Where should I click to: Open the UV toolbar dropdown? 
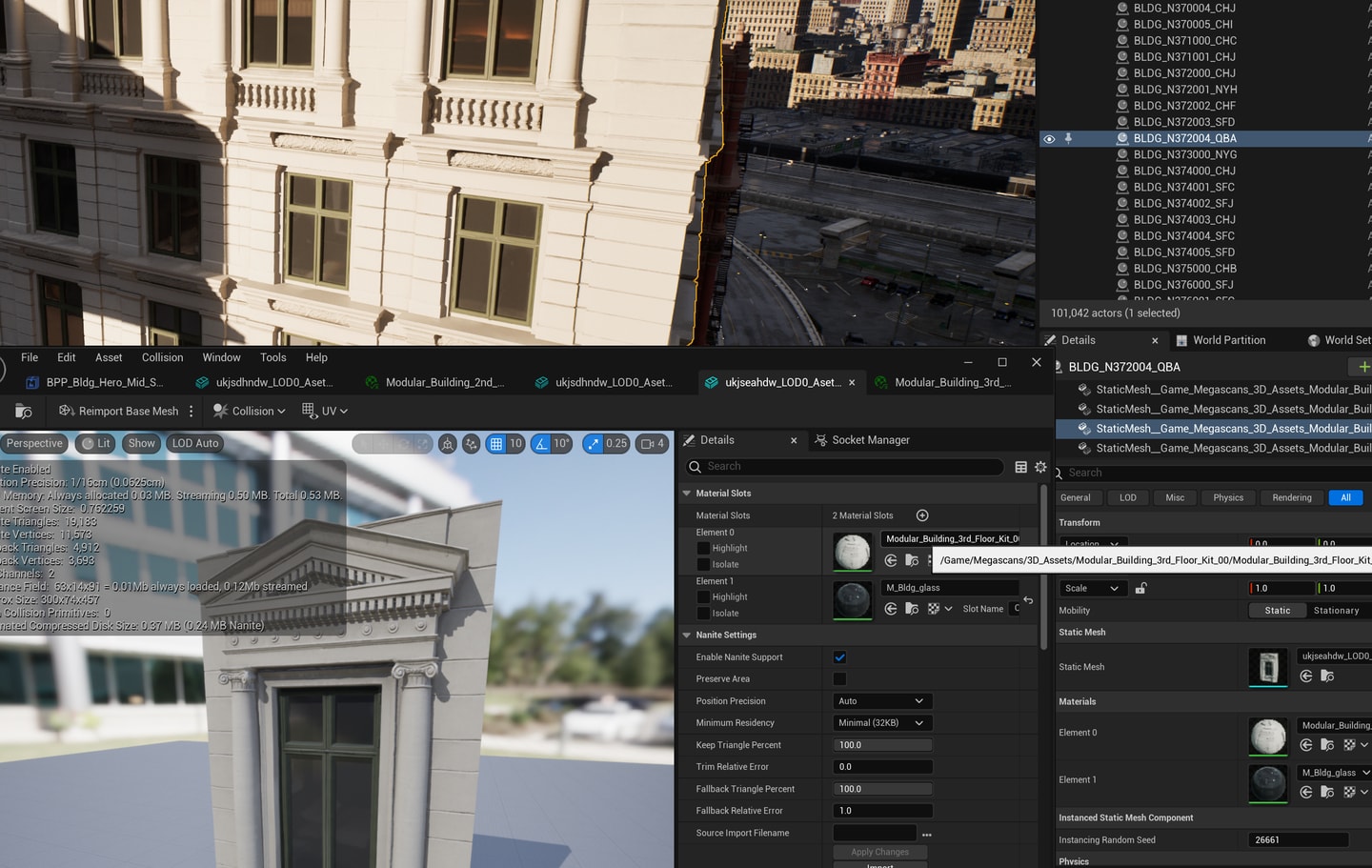pyautogui.click(x=325, y=411)
